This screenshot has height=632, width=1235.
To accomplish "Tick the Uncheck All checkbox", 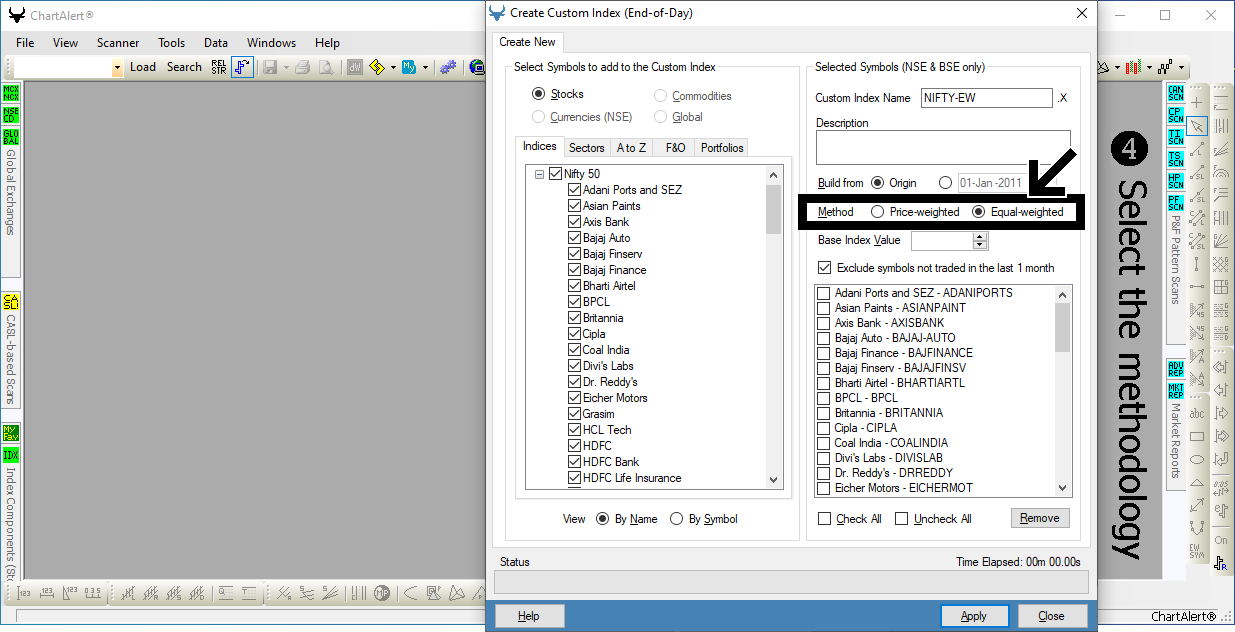I will [x=901, y=519].
